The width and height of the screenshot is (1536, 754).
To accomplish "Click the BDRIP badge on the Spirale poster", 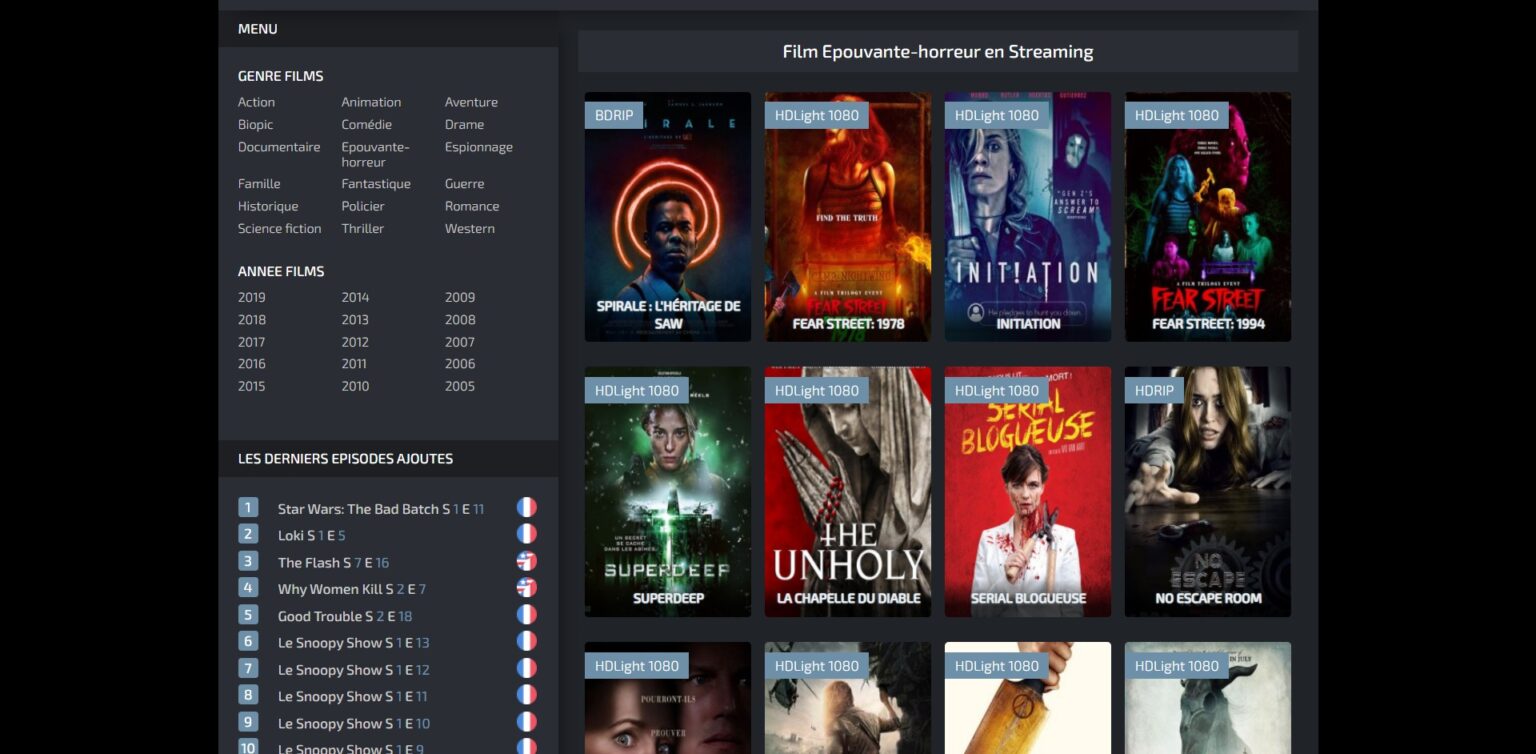I will 614,115.
